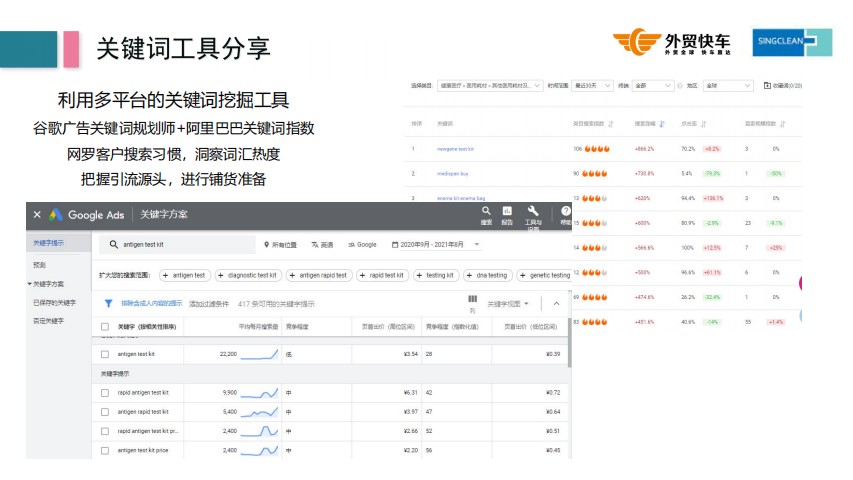853x480 pixels.
Task: Open the Help question-mark icon
Action: (x=566, y=211)
